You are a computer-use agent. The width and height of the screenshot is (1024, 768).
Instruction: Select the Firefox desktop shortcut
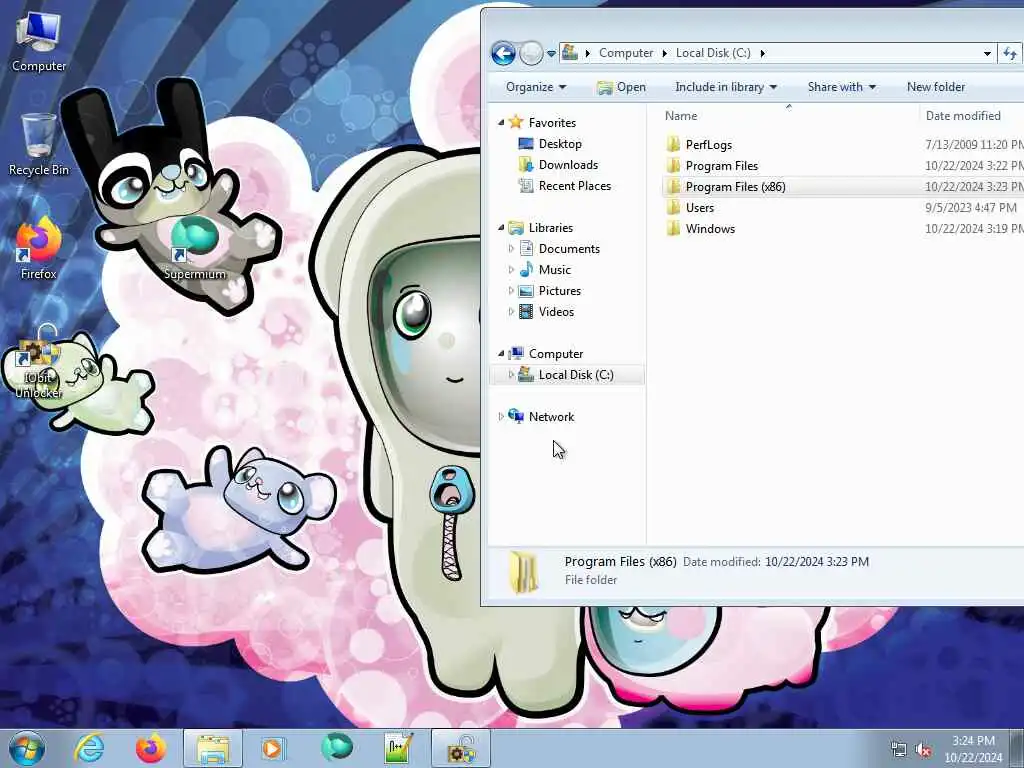click(39, 249)
